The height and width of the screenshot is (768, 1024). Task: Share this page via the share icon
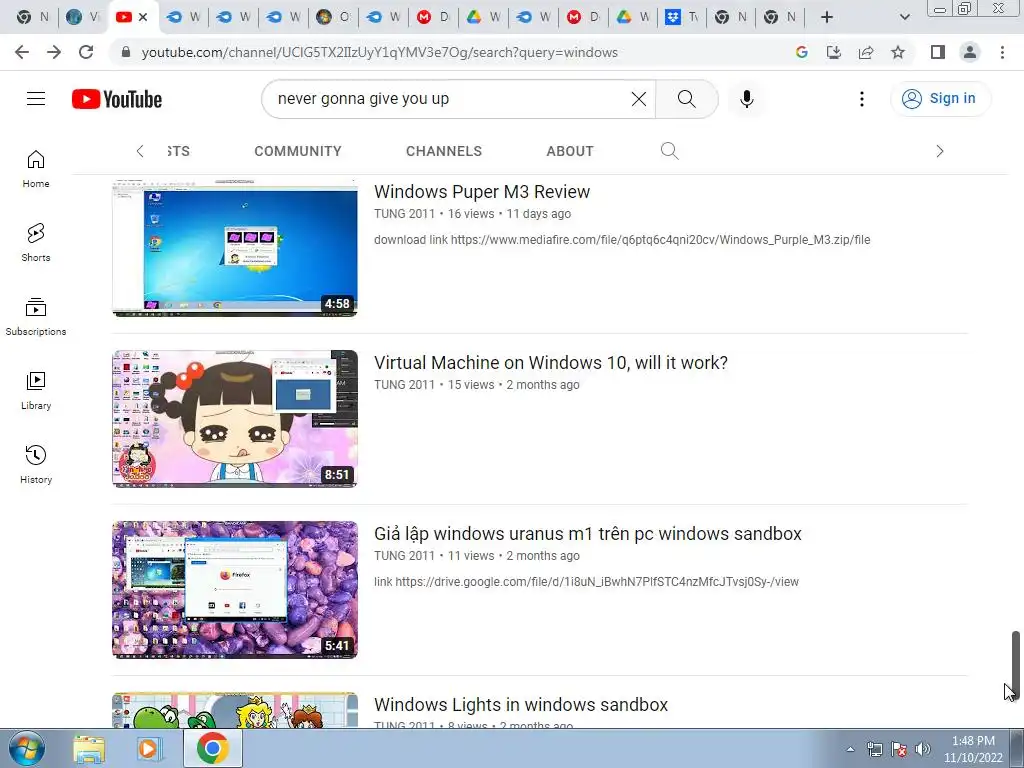pyautogui.click(x=866, y=52)
